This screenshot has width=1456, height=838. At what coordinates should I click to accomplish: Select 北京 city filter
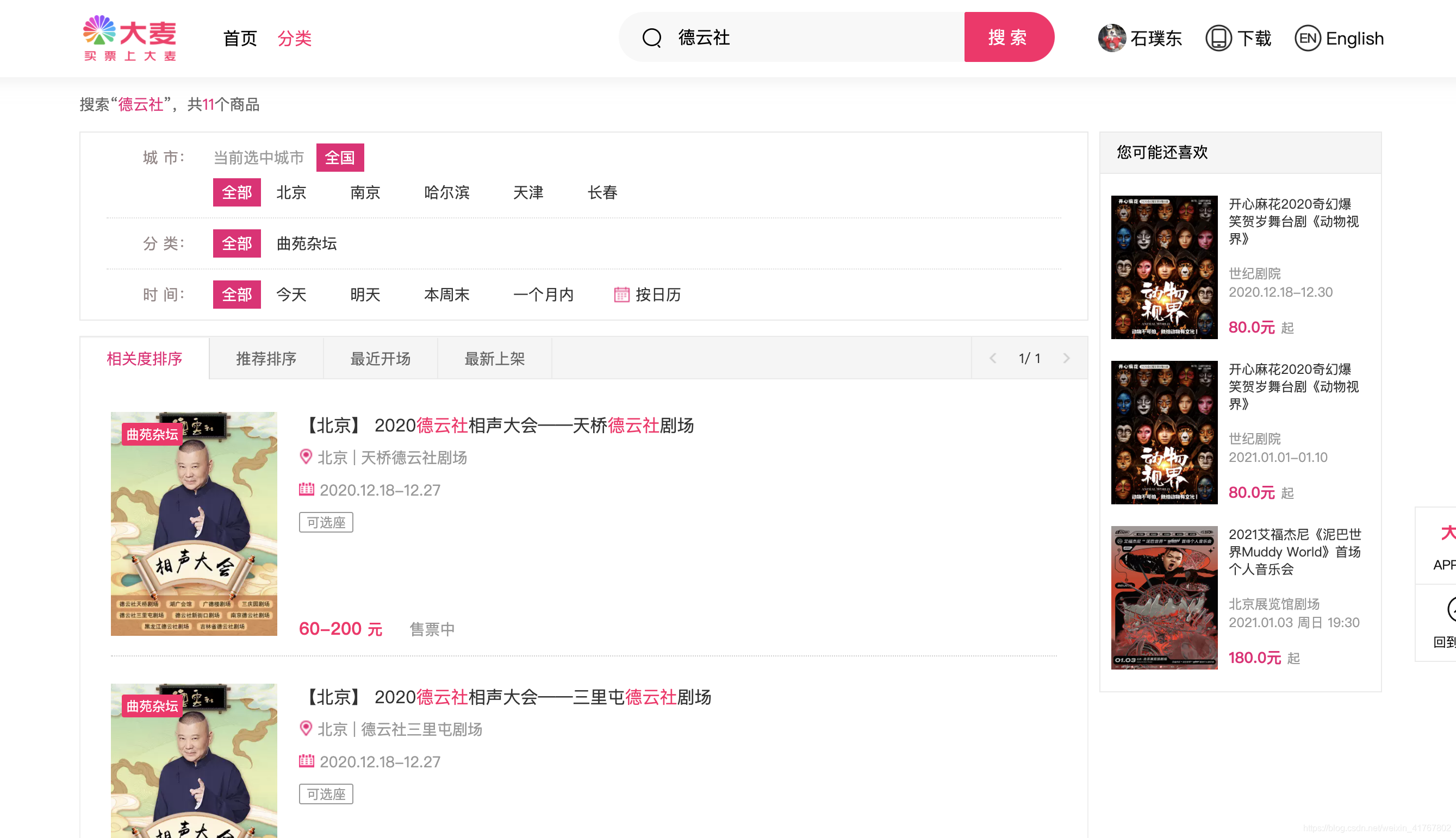[291, 192]
